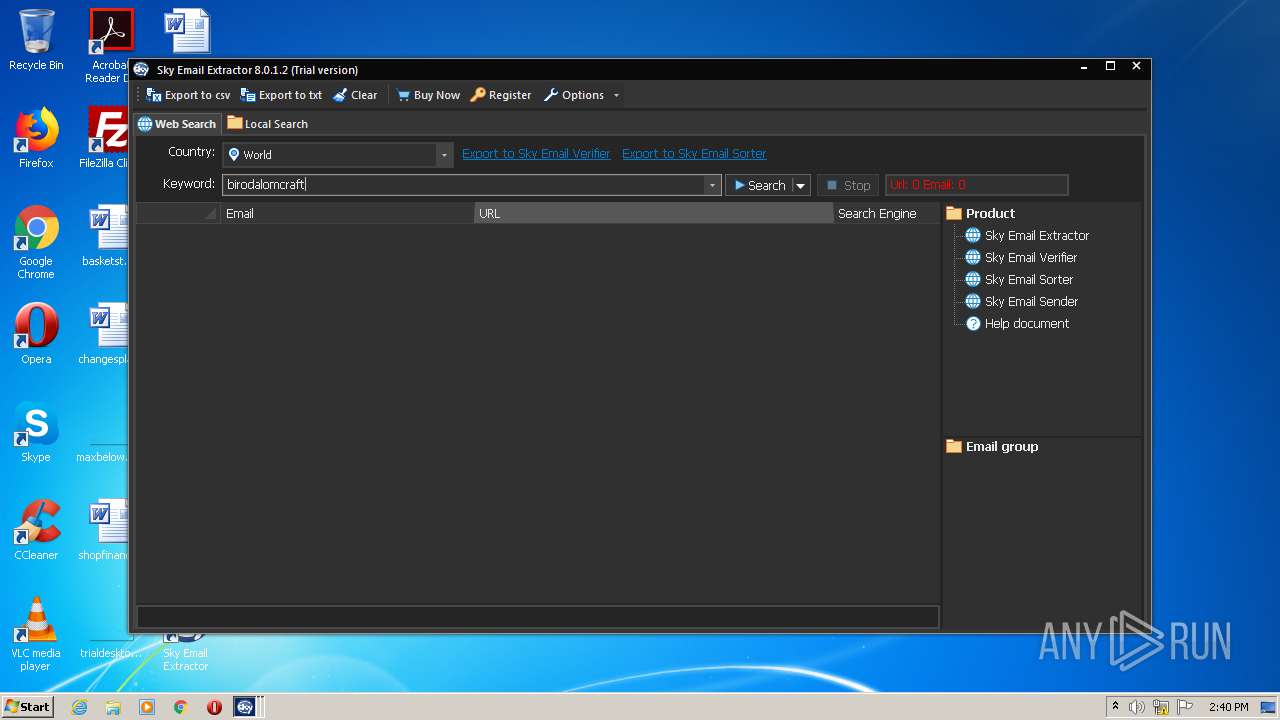Click Sky Email Extractor taskbar button
This screenshot has height=720, width=1280.
tap(246, 707)
